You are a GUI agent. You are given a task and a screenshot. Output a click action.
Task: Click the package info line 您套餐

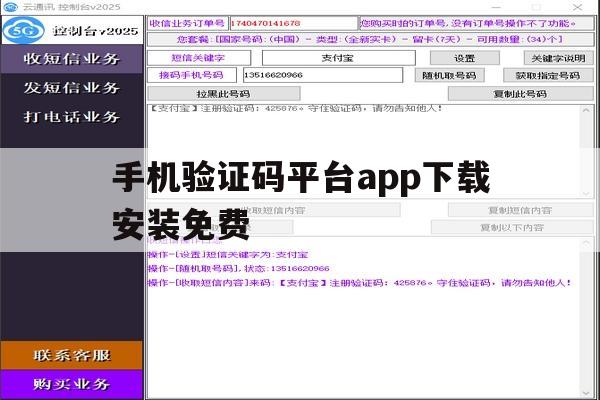click(x=370, y=39)
